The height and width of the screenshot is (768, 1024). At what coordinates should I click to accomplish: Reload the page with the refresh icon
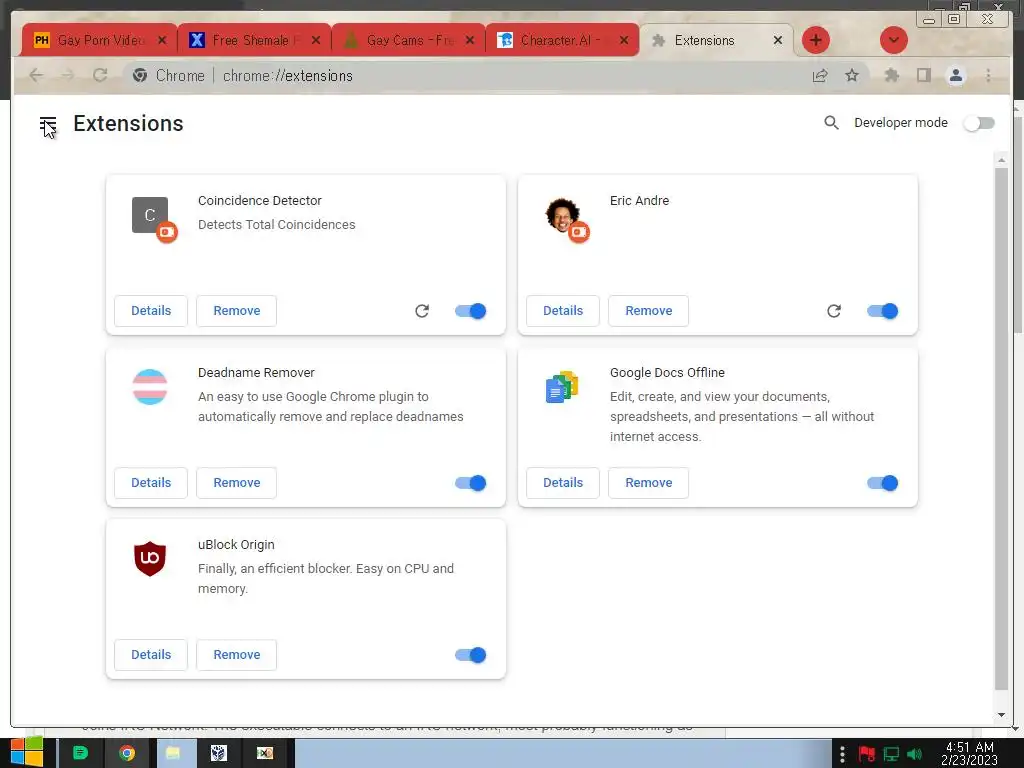(x=100, y=76)
